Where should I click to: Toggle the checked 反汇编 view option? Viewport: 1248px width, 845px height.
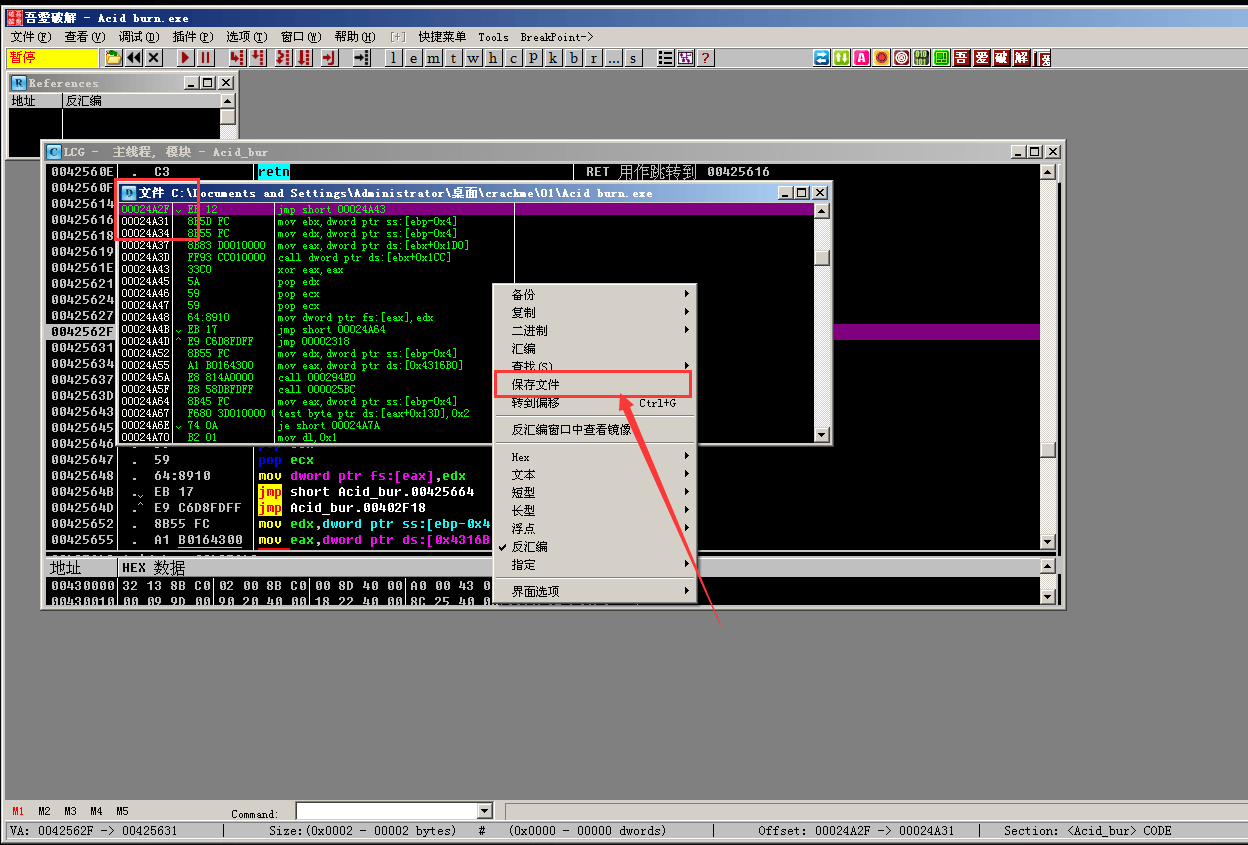click(x=594, y=547)
